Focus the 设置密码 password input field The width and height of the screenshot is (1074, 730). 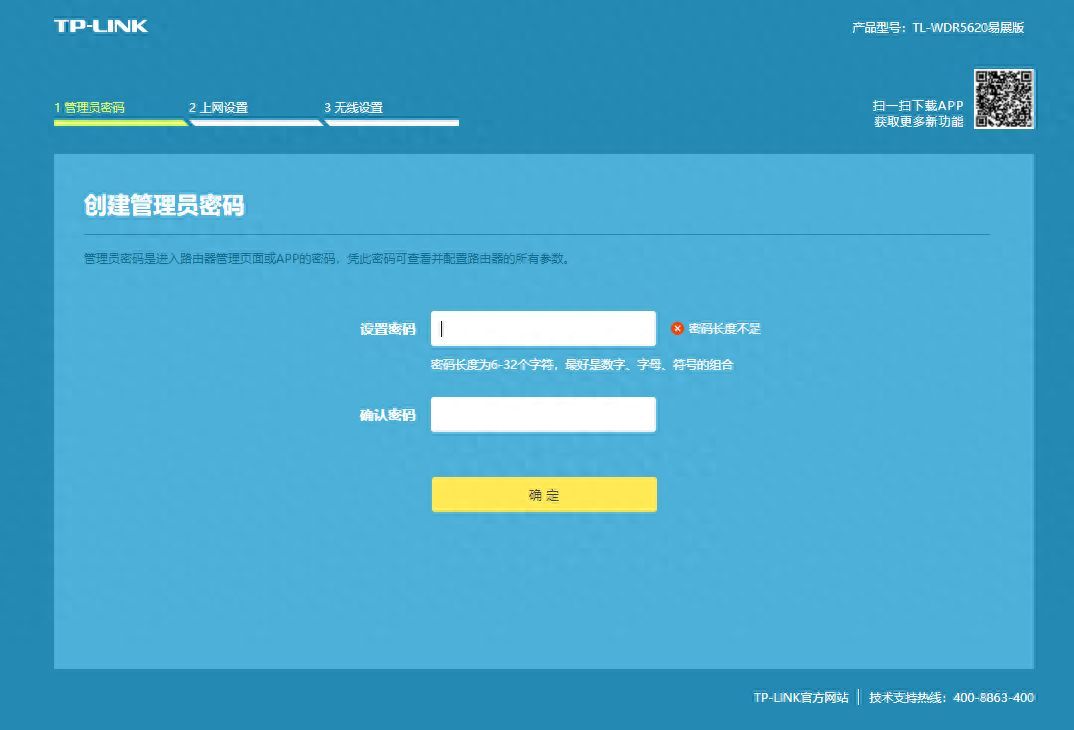543,327
